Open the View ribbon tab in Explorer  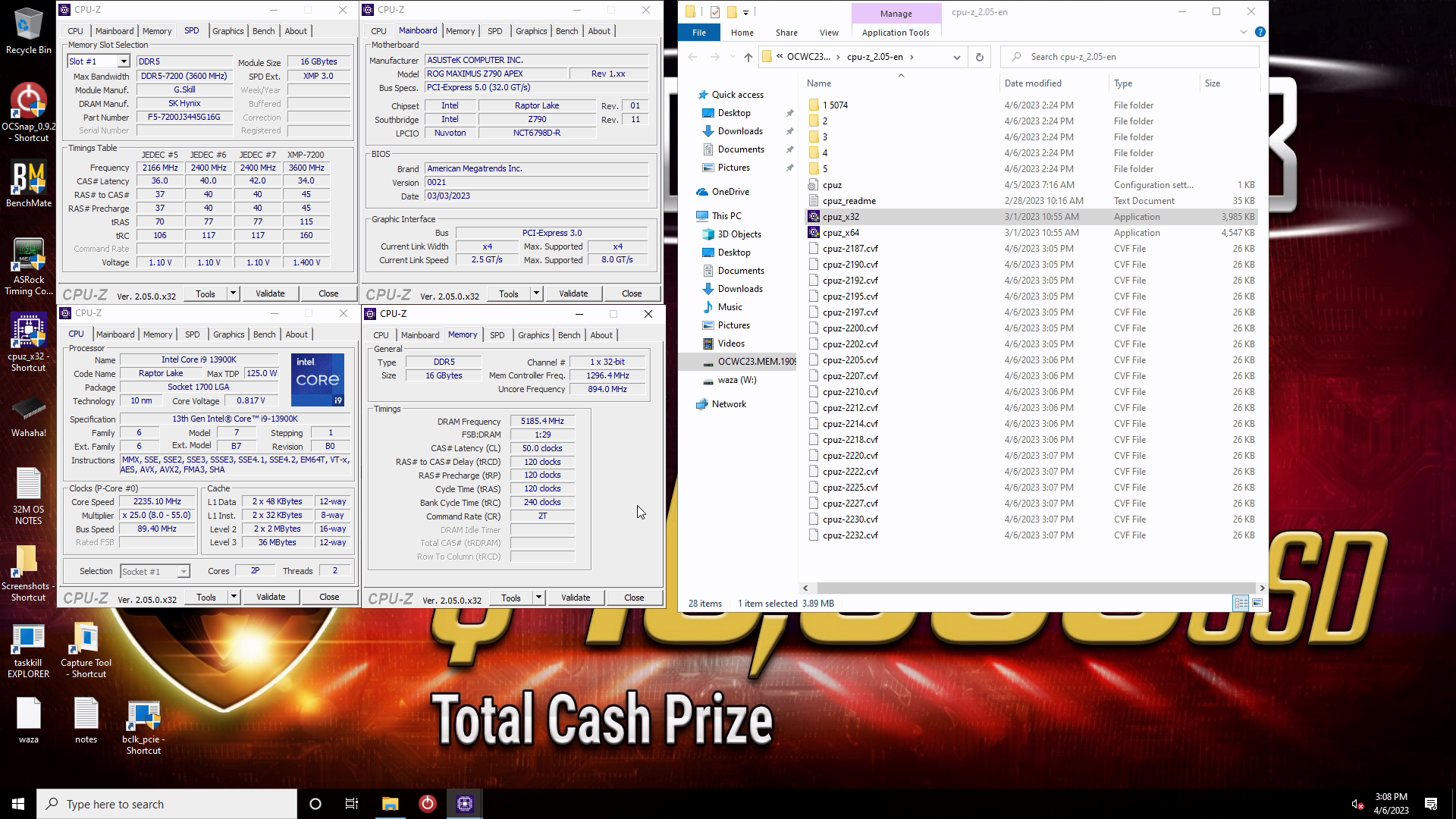828,33
